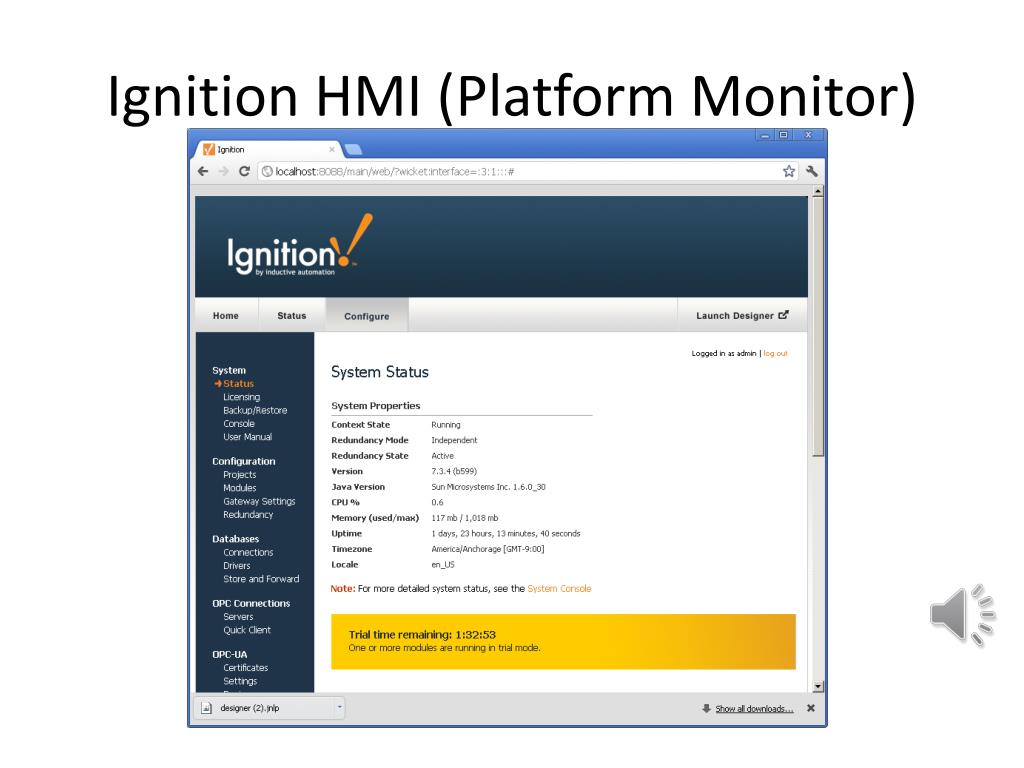Go to the Home tab
The height and width of the screenshot is (768, 1024).
pos(225,315)
